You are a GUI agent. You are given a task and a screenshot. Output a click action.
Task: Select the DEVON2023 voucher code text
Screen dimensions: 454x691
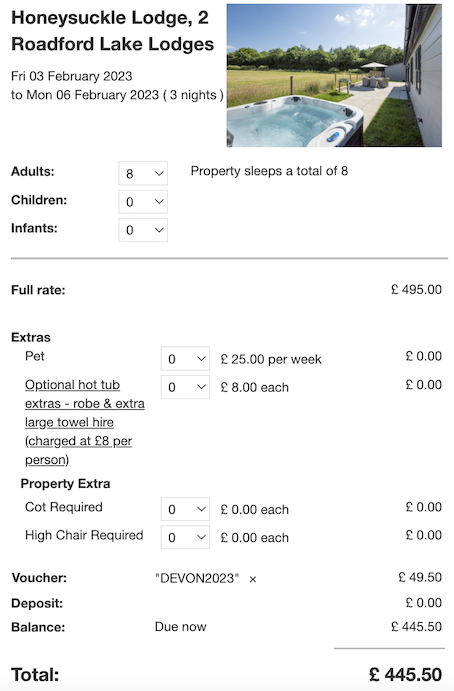coord(197,578)
